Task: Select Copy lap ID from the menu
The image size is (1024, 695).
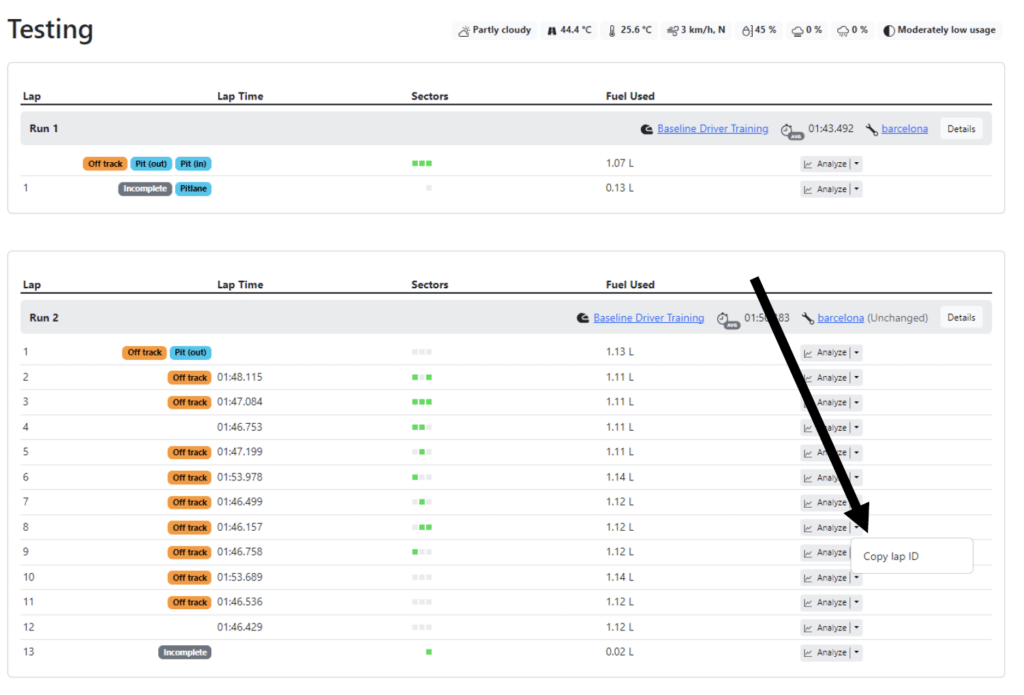Action: pos(891,556)
